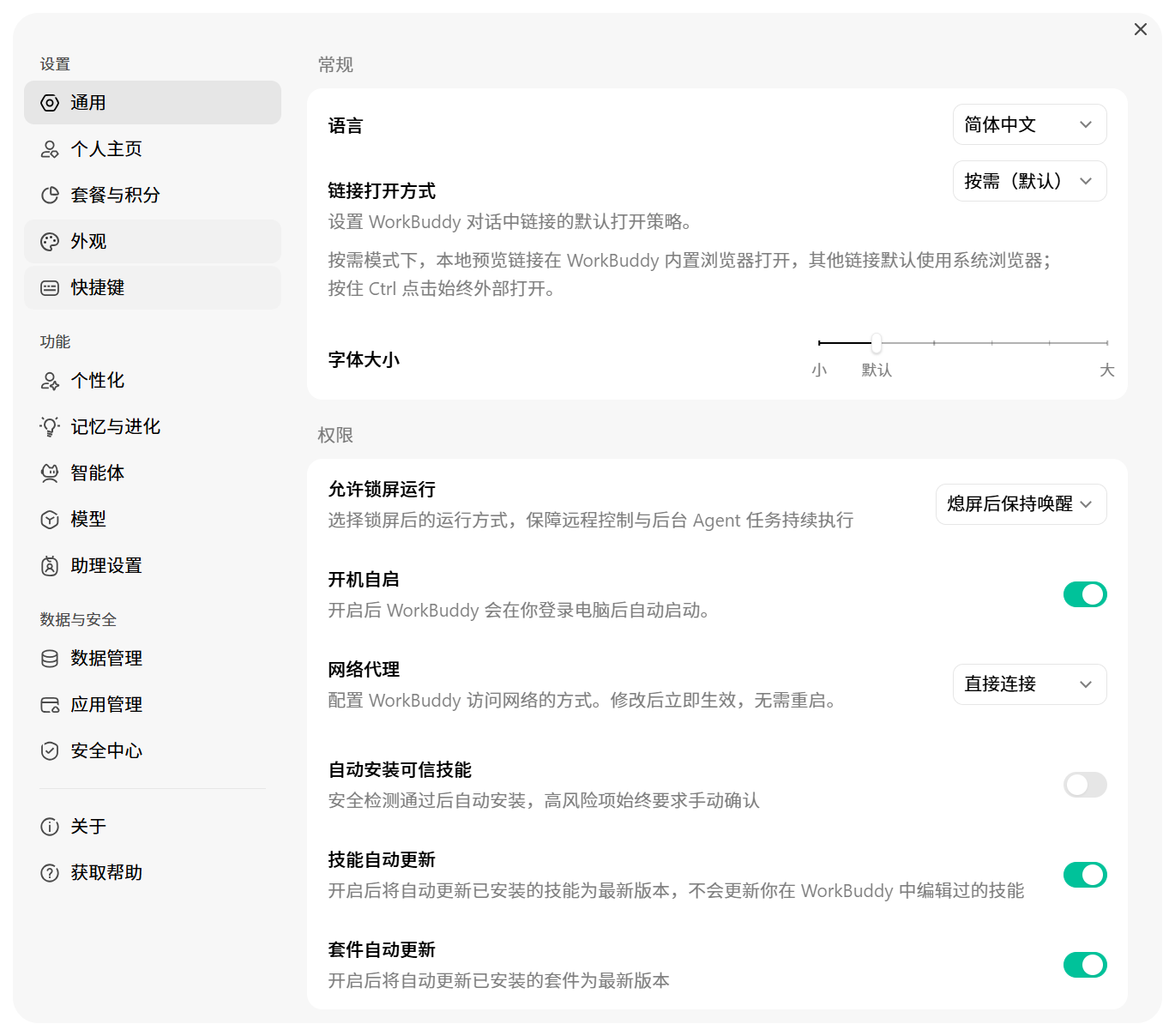Screen dimensions: 1175x1036
Task: Enable the 自动安装可信技能 toggle
Action: coord(1085,785)
